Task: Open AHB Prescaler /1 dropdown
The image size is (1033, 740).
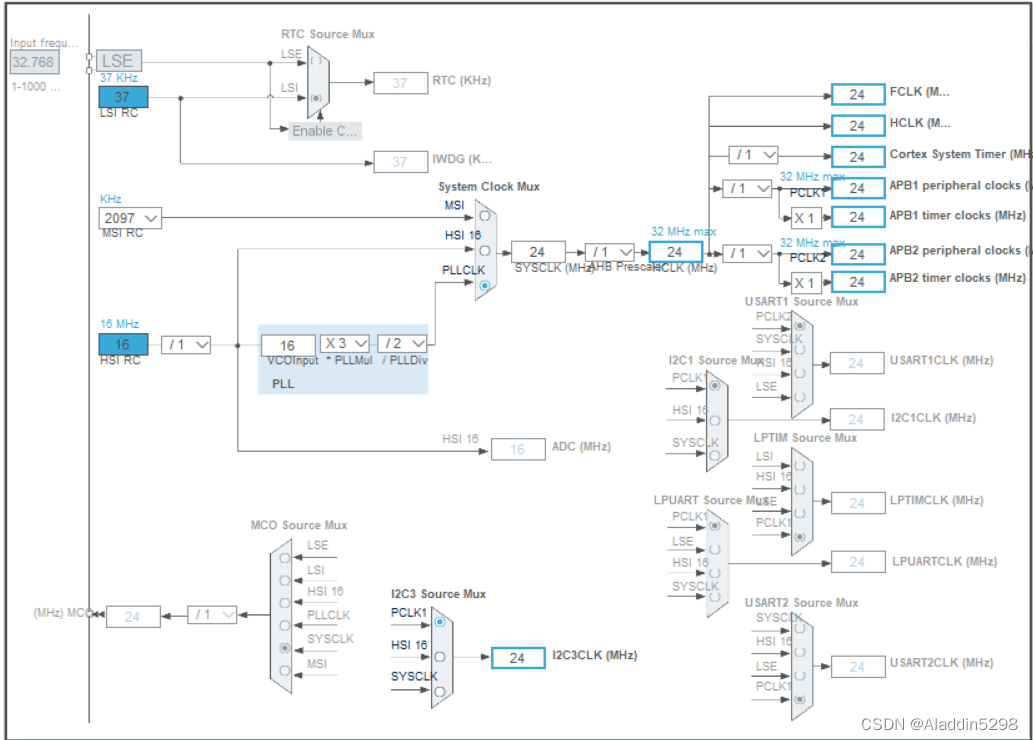Action: 610,252
